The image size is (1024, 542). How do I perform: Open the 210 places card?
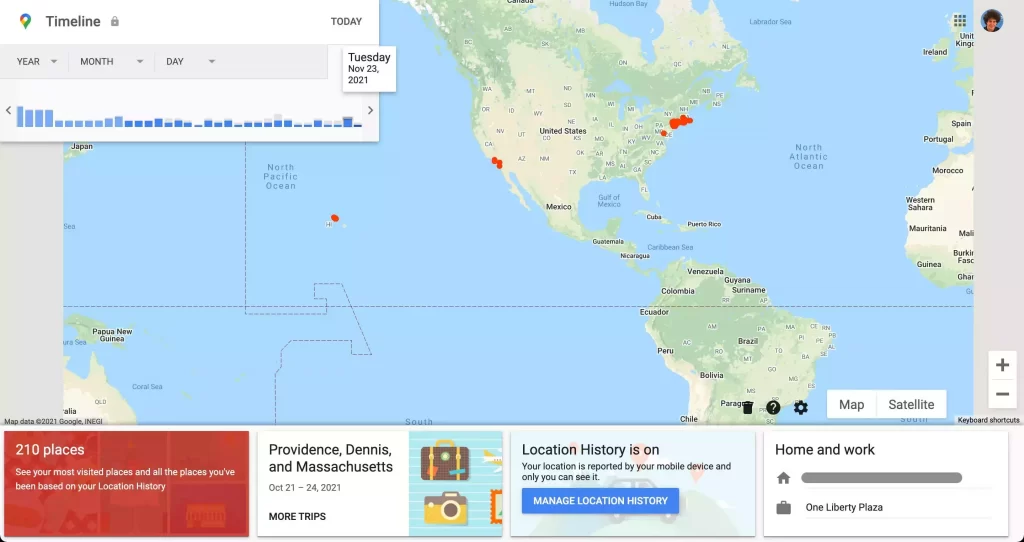pos(127,483)
